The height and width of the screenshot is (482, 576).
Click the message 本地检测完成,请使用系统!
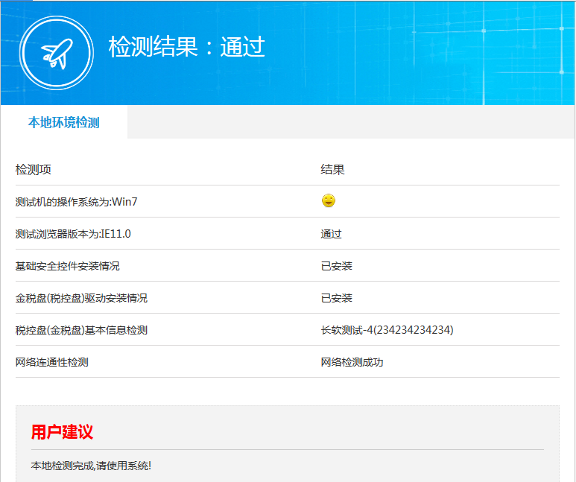[91, 465]
